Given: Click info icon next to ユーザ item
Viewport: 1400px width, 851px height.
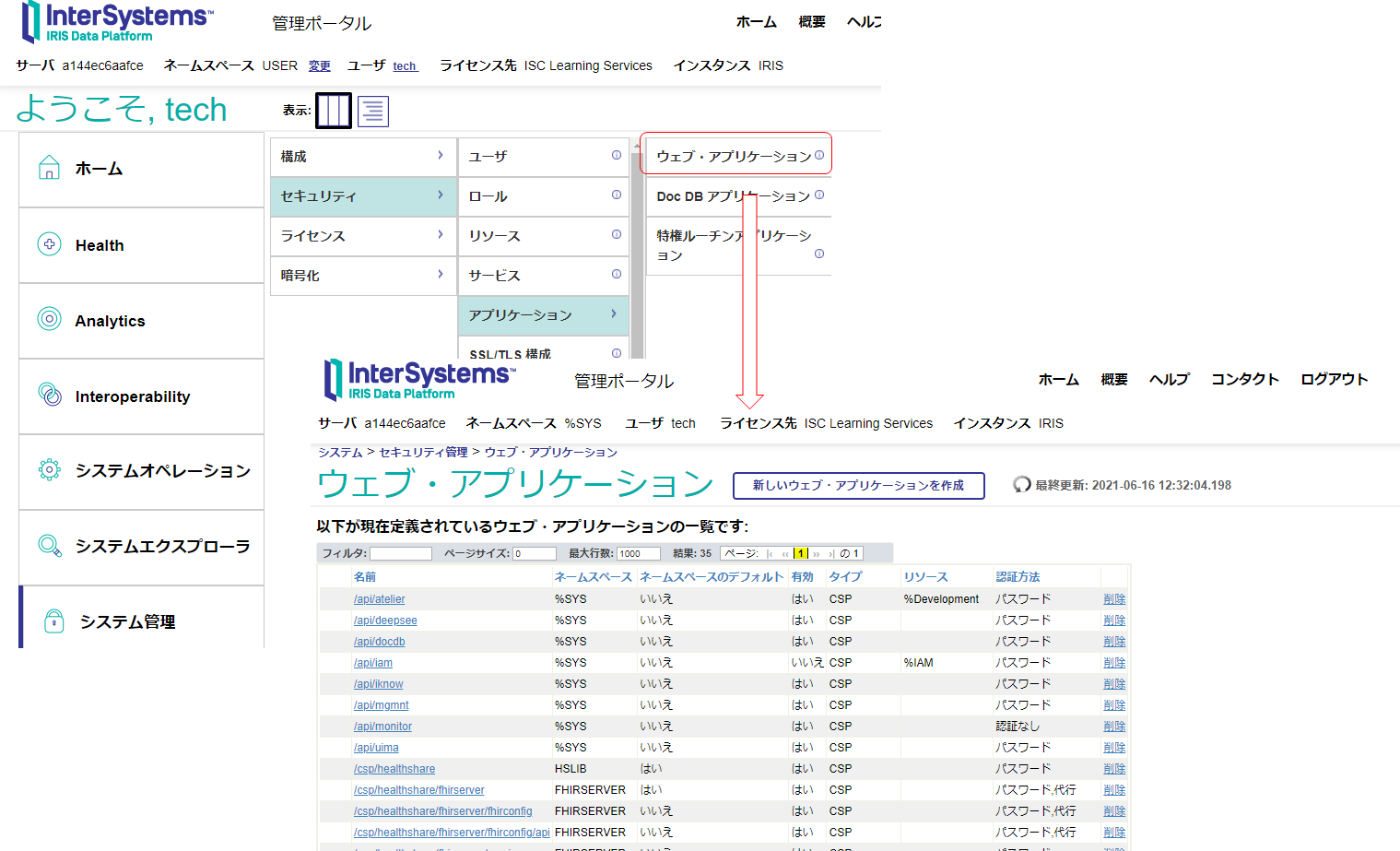Looking at the screenshot, I should point(617,156).
